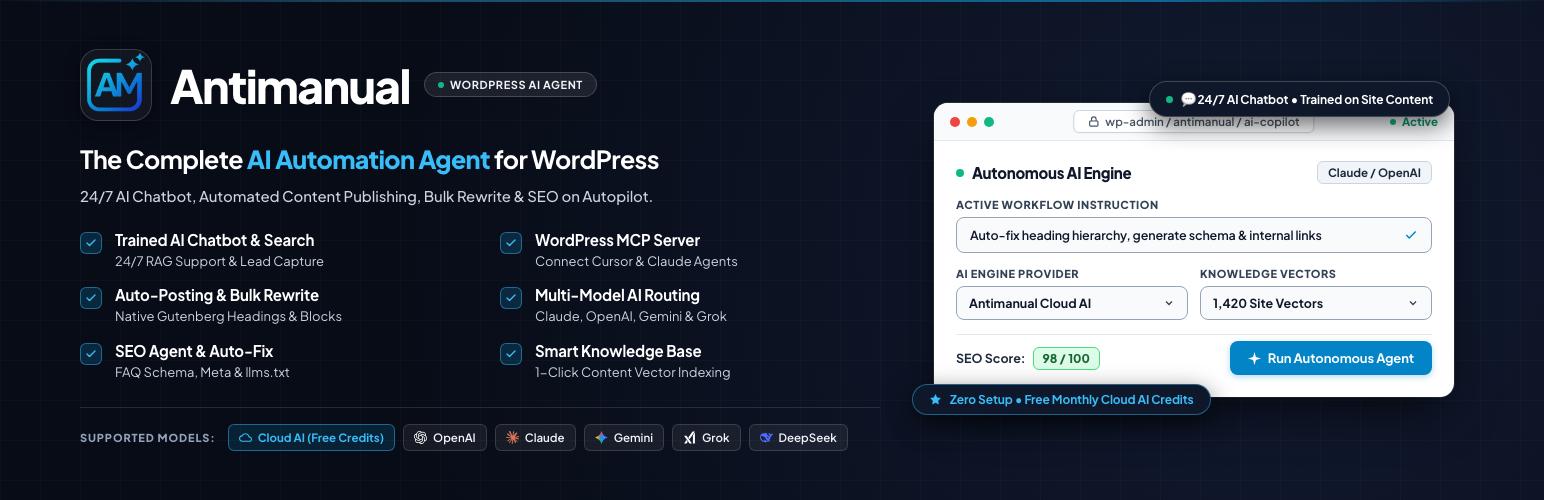This screenshot has height=500, width=1544.
Task: Open the Antimanual Cloud AI provider dropdown
Action: coord(1072,303)
